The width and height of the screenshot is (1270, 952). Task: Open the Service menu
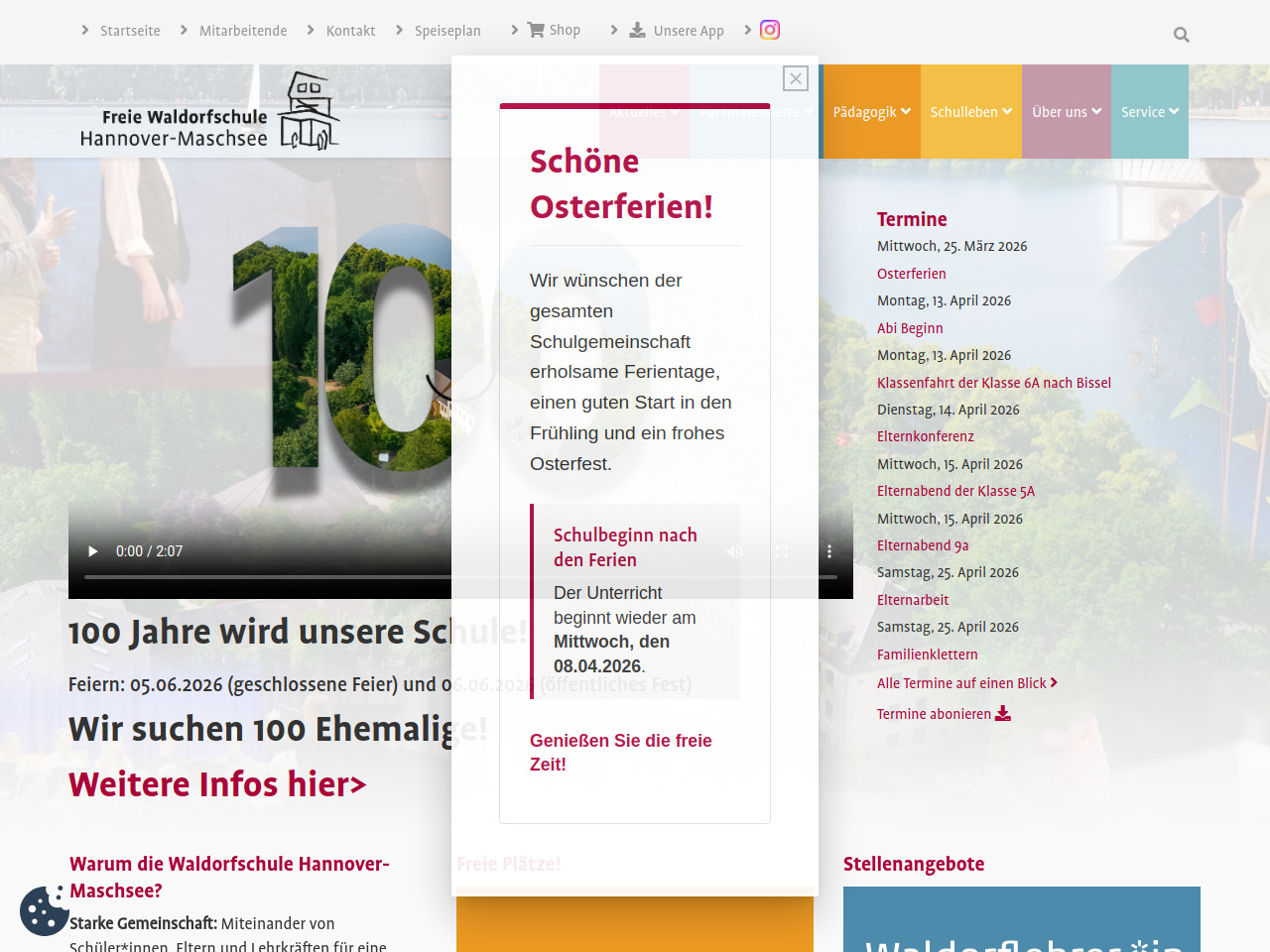(x=1149, y=112)
